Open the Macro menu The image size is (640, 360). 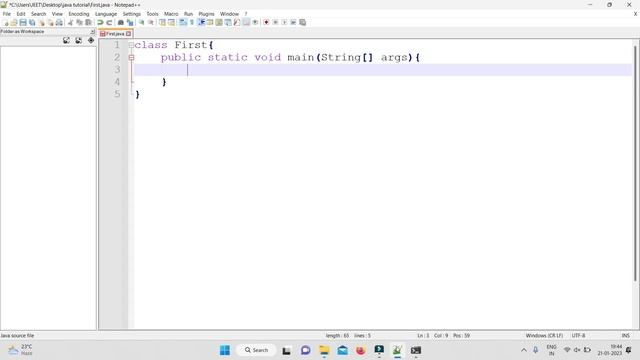pos(171,14)
